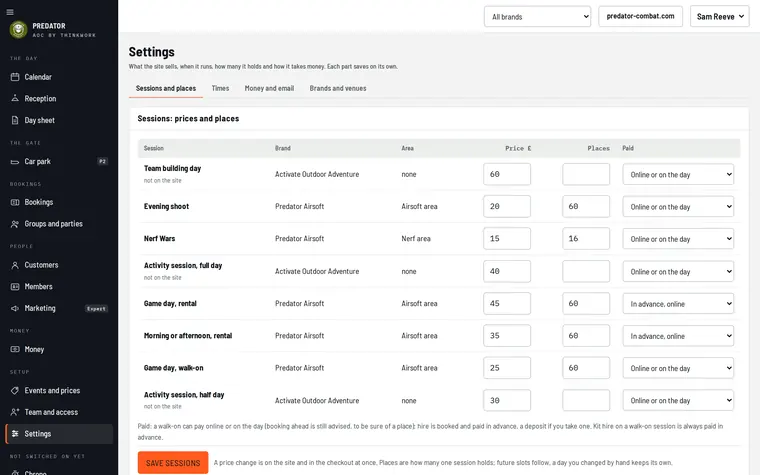Edit the places field for Team building day
Viewport: 760px width, 475px height.
586,174
